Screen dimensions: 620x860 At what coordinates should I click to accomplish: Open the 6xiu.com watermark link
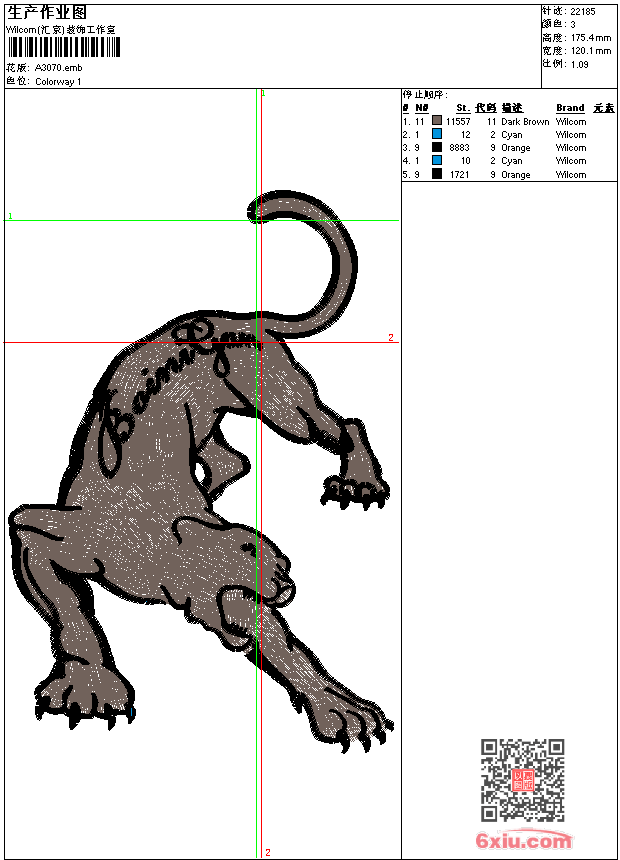(x=523, y=841)
